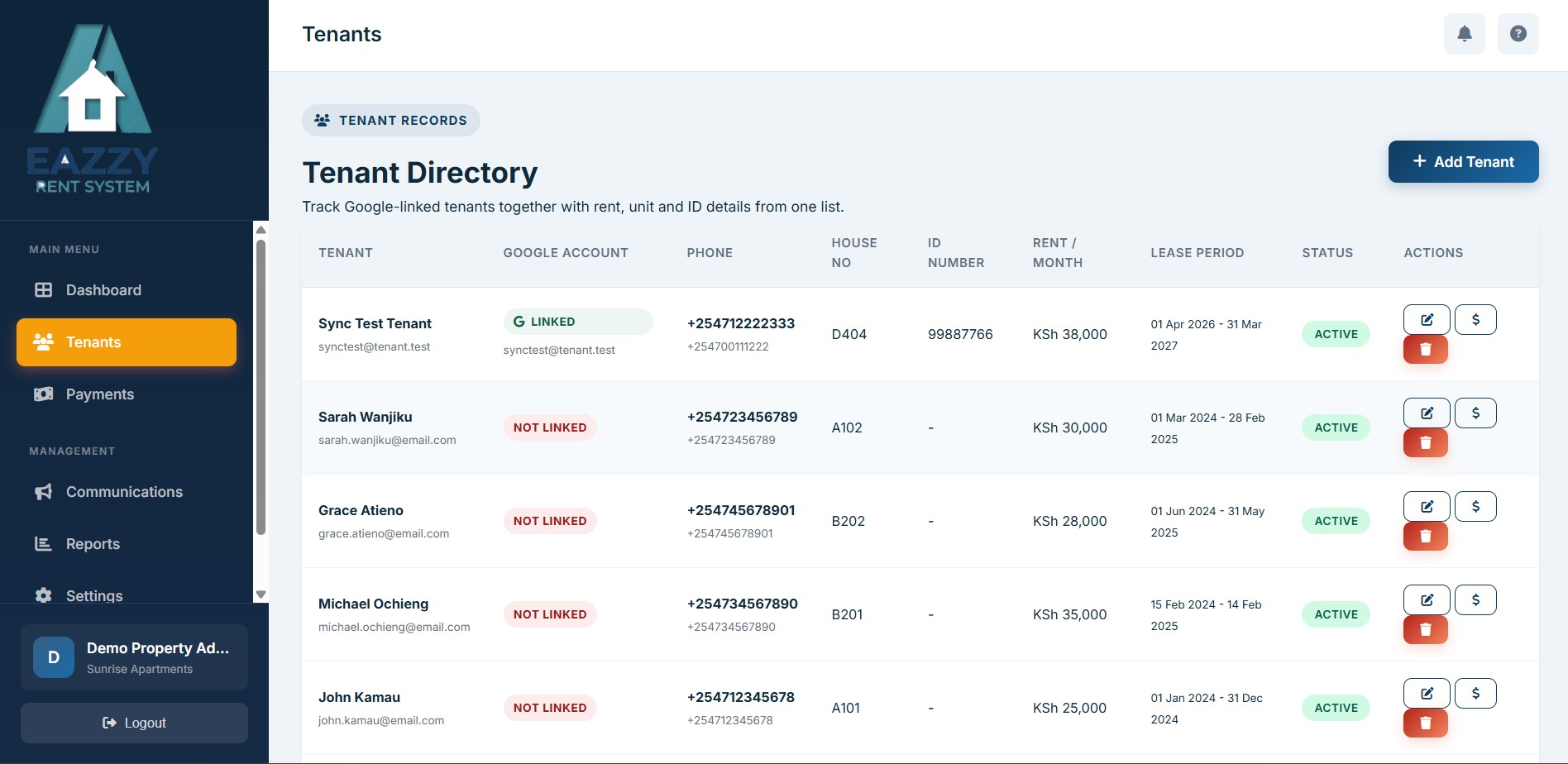The width and height of the screenshot is (1568, 764).
Task: Click ID number 99887766
Action: (x=960, y=334)
